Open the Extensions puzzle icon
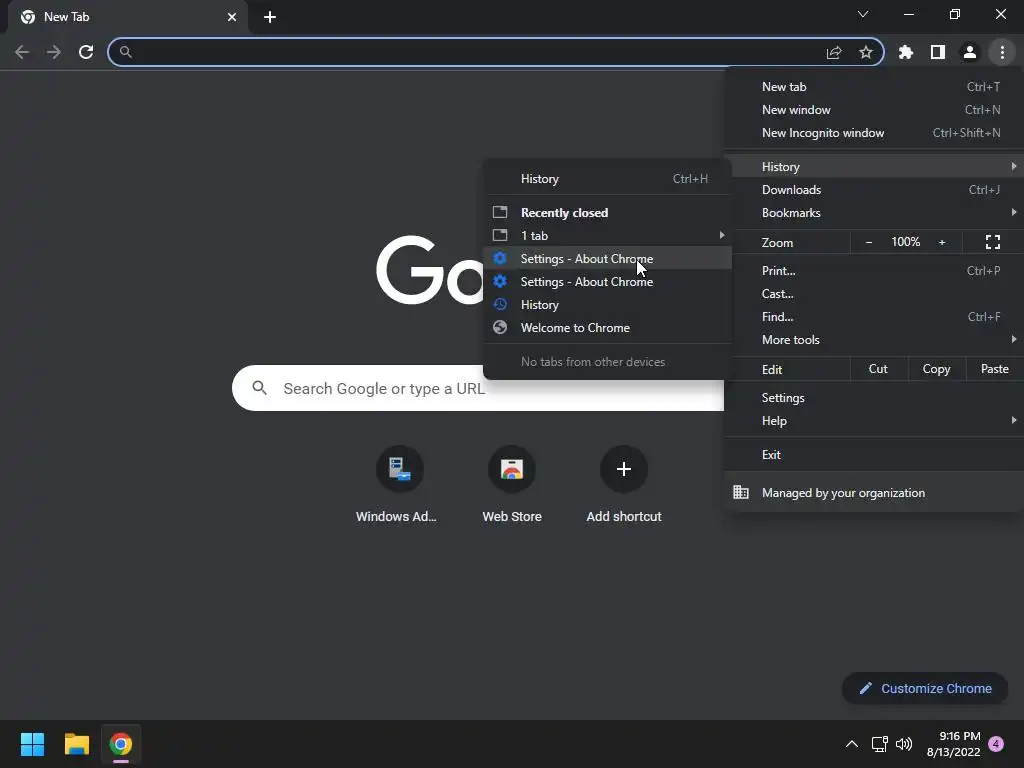 [906, 52]
